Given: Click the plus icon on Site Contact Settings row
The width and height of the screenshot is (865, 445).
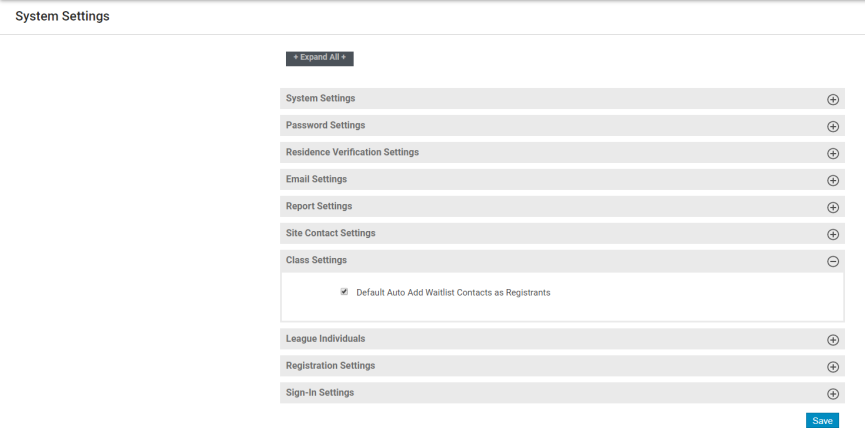Looking at the screenshot, I should coord(832,235).
